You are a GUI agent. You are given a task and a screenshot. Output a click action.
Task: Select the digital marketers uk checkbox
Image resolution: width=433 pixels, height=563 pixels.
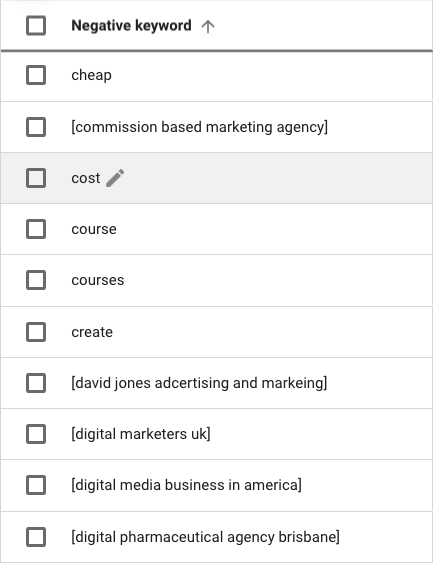click(36, 434)
